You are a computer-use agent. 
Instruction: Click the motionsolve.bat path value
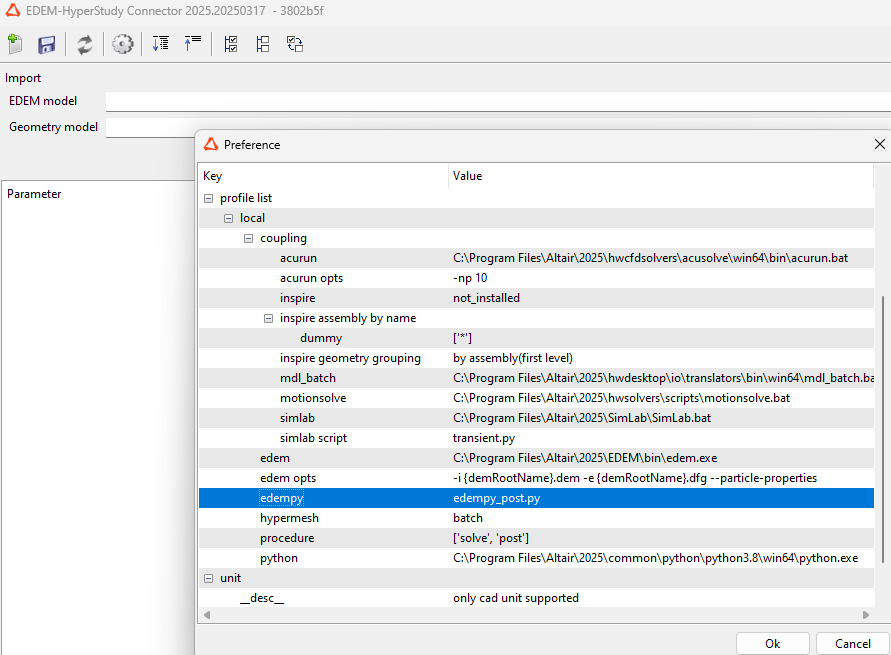[x=622, y=398]
